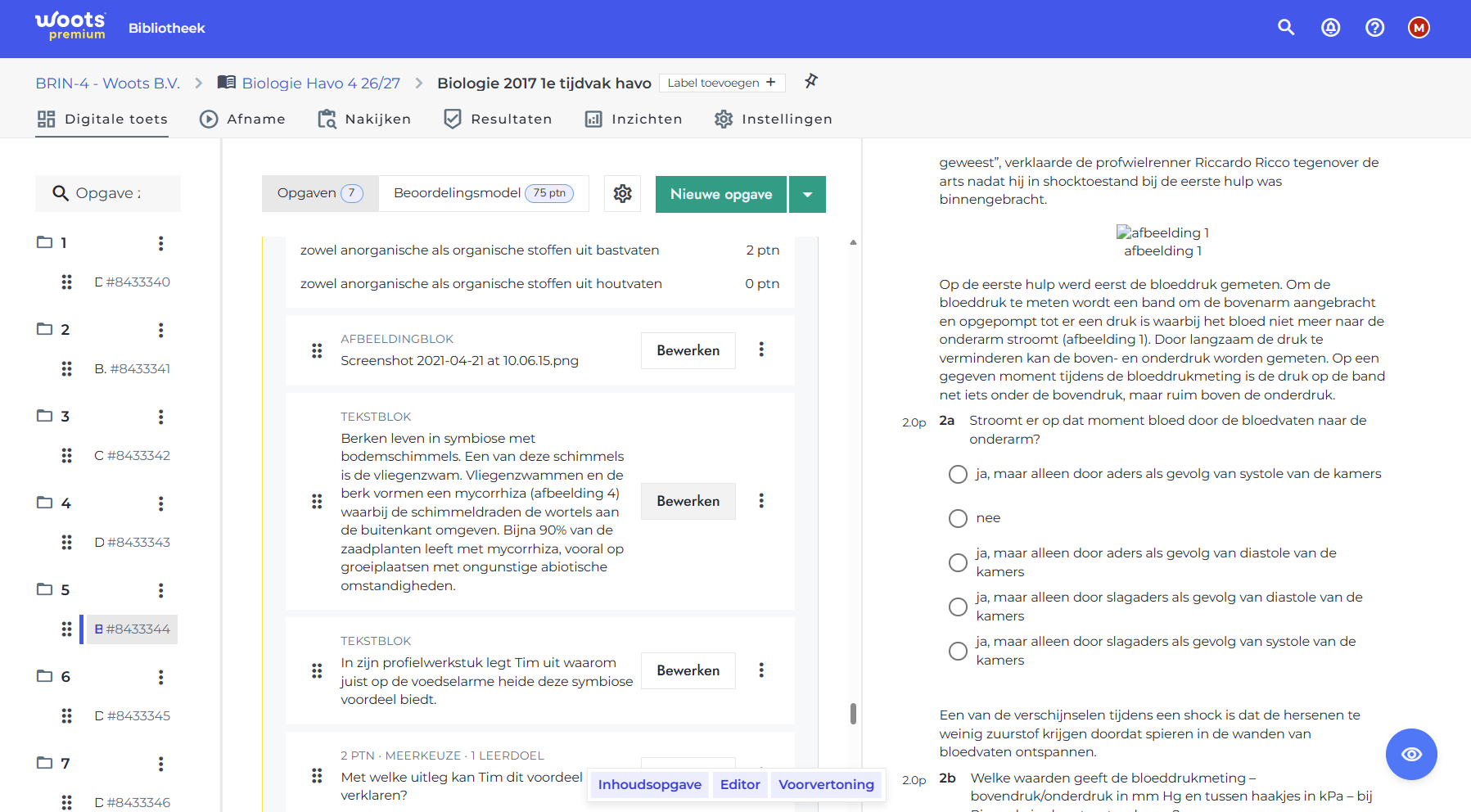Expand folder 4 in the sidebar
This screenshot has height=812, width=1471.
point(44,503)
